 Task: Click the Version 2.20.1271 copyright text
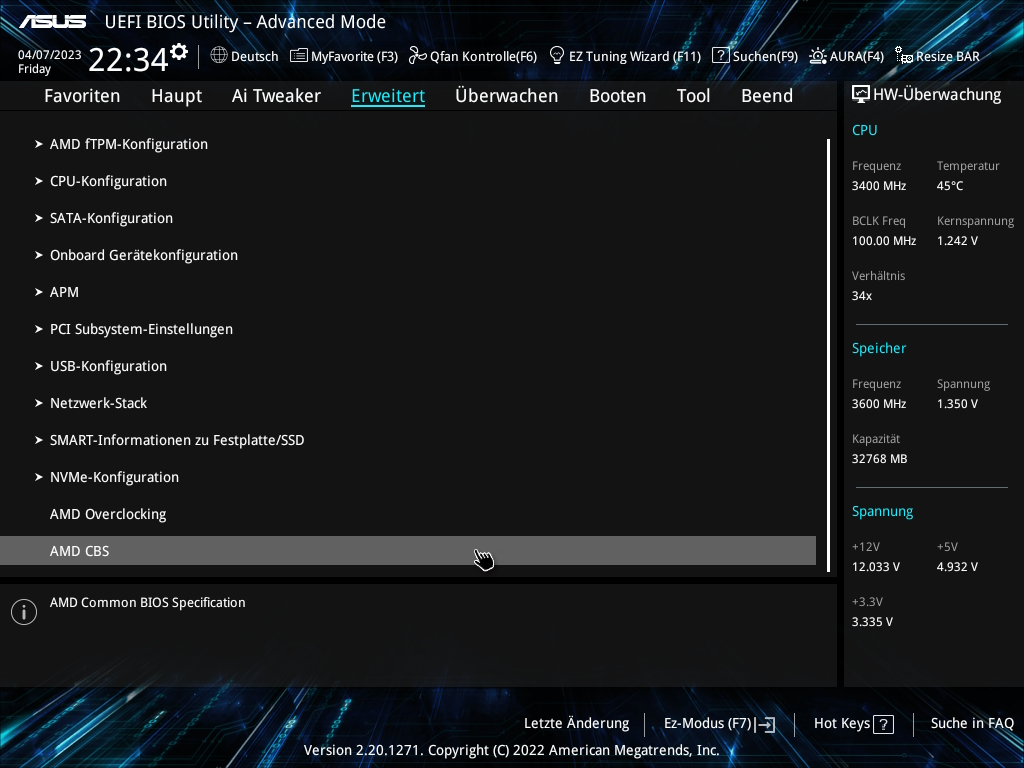[511, 750]
